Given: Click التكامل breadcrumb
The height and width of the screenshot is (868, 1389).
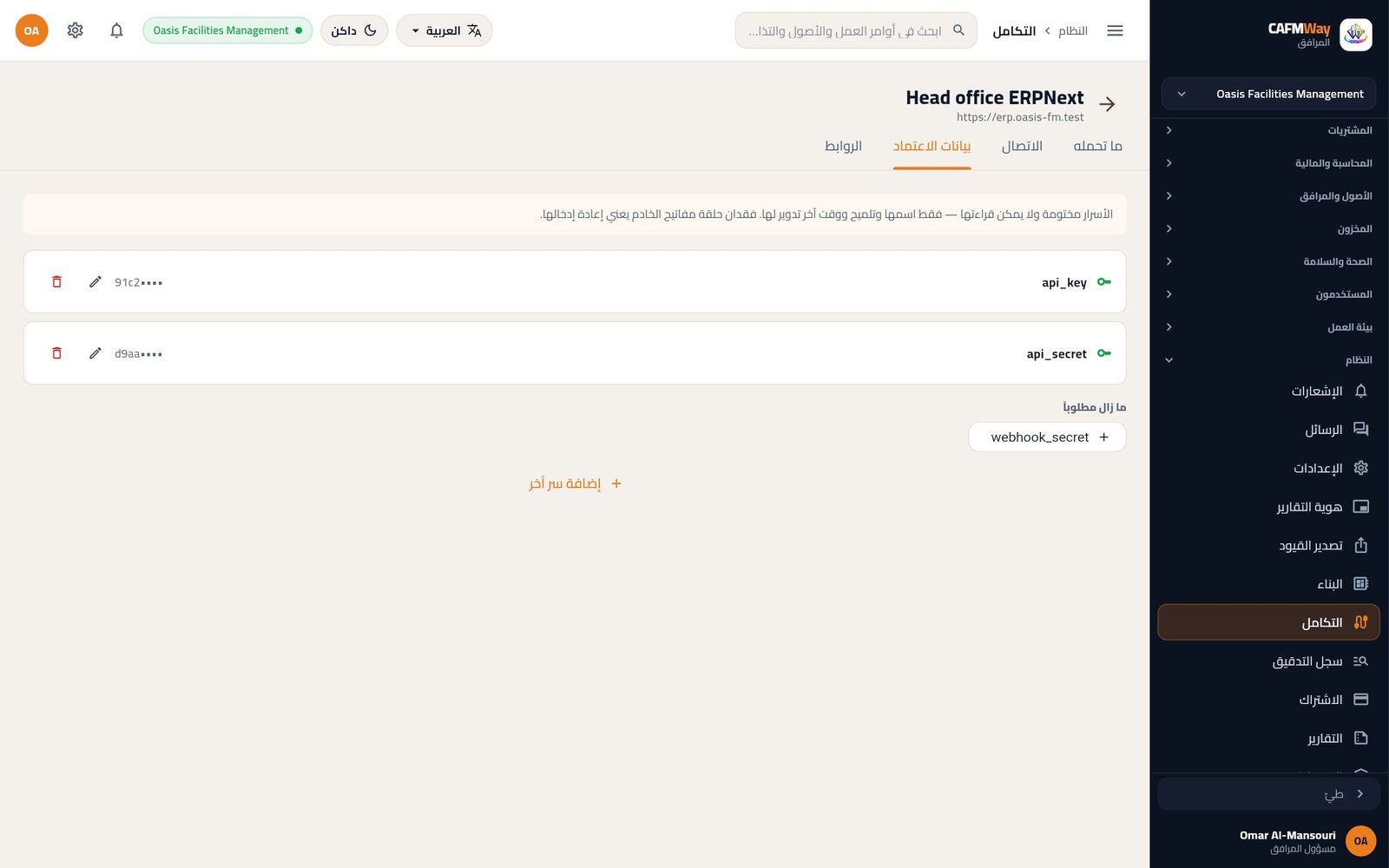Looking at the screenshot, I should 1014,30.
